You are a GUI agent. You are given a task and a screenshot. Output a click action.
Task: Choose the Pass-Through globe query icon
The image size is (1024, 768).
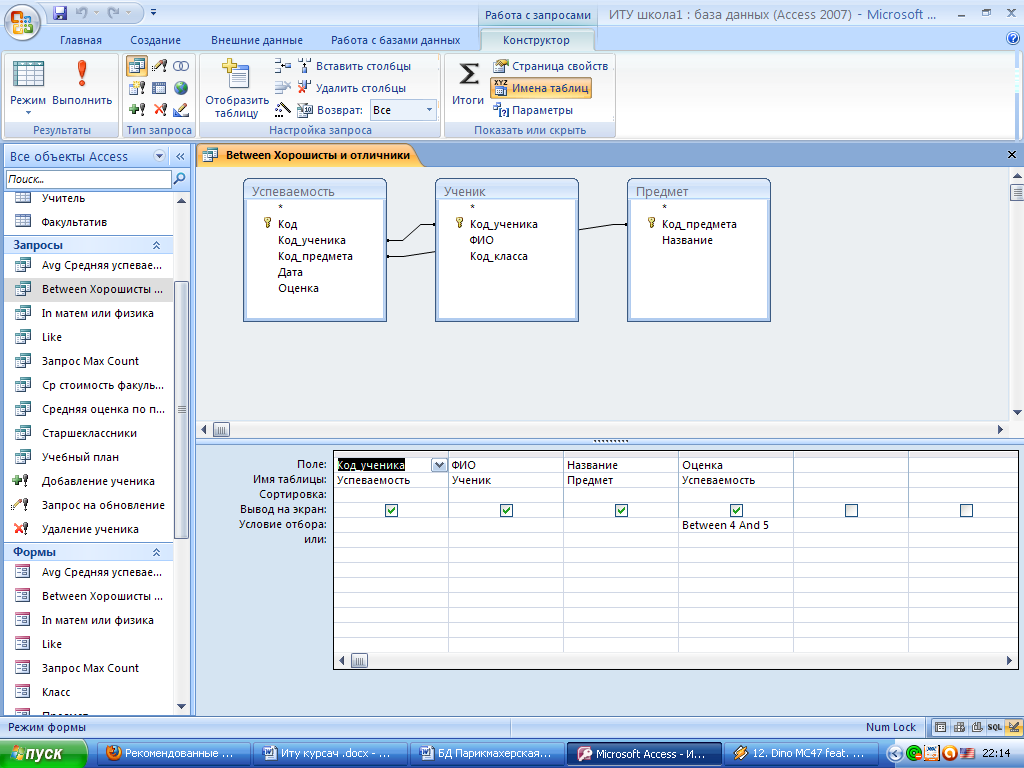coord(181,88)
